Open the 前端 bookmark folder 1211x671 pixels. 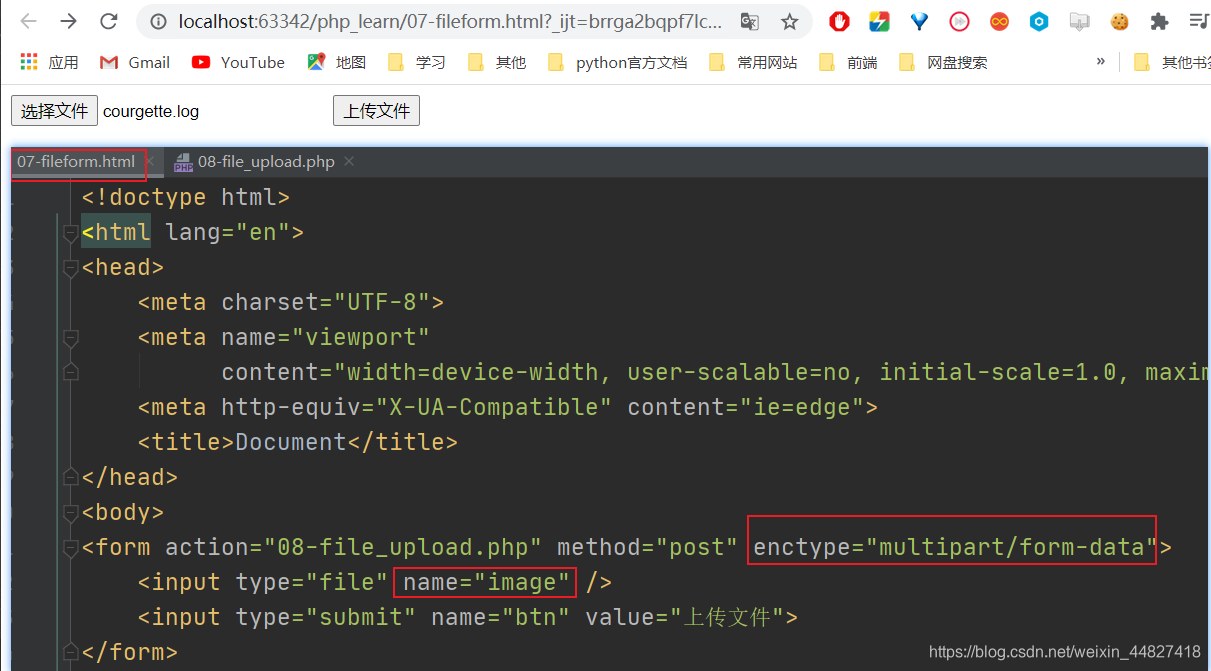(848, 62)
